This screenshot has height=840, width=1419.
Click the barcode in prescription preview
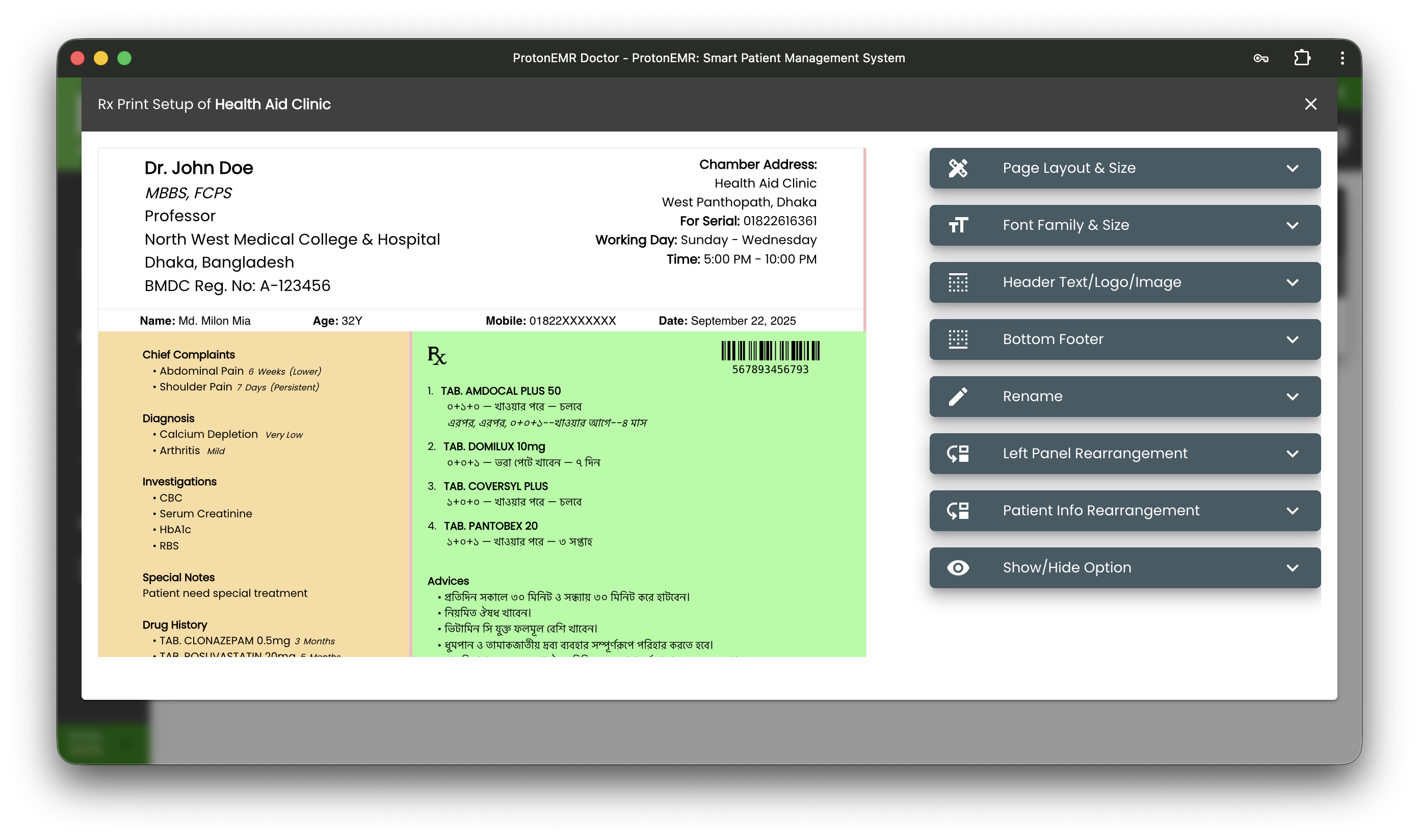click(x=770, y=351)
